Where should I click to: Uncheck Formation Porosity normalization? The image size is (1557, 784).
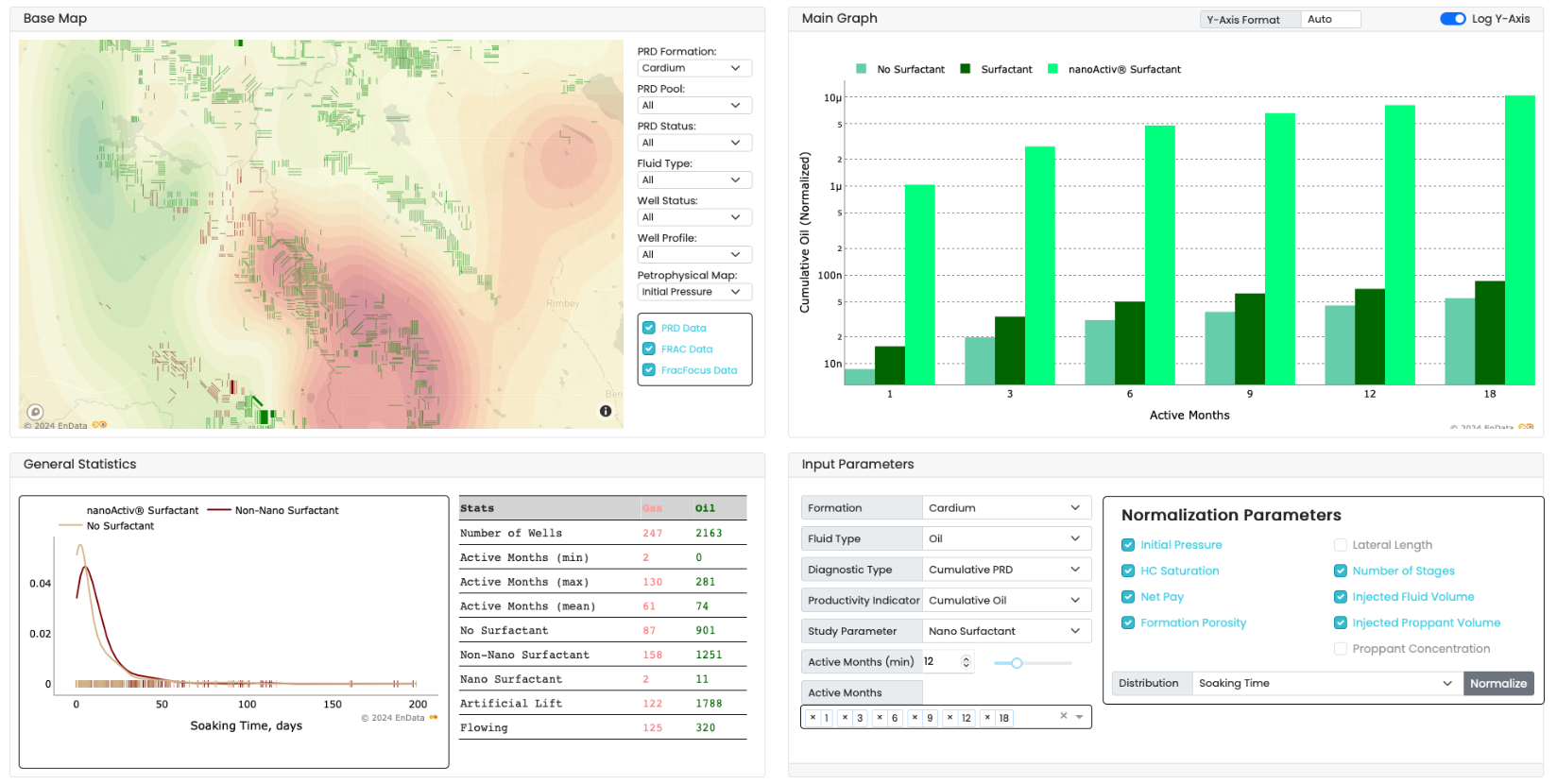1128,622
